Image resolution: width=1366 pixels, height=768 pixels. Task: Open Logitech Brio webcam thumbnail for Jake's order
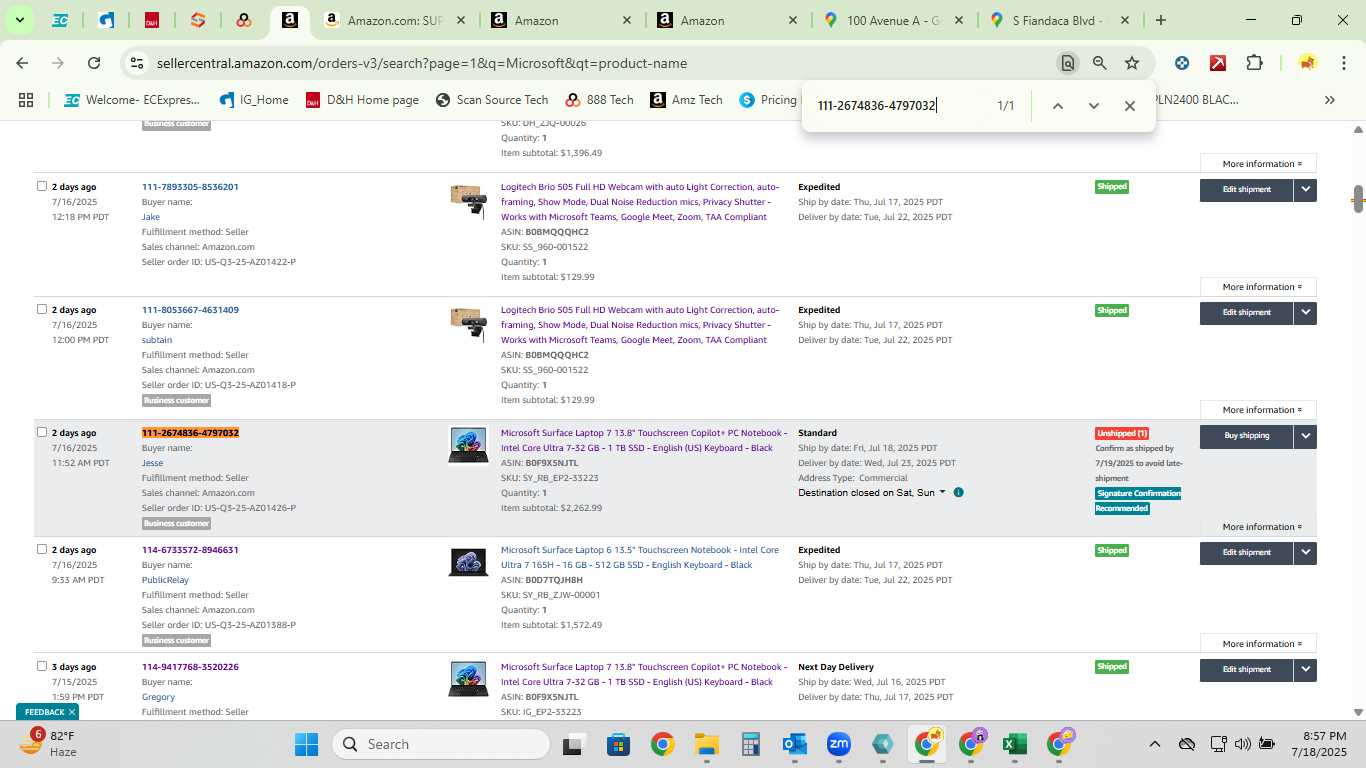[x=468, y=200]
